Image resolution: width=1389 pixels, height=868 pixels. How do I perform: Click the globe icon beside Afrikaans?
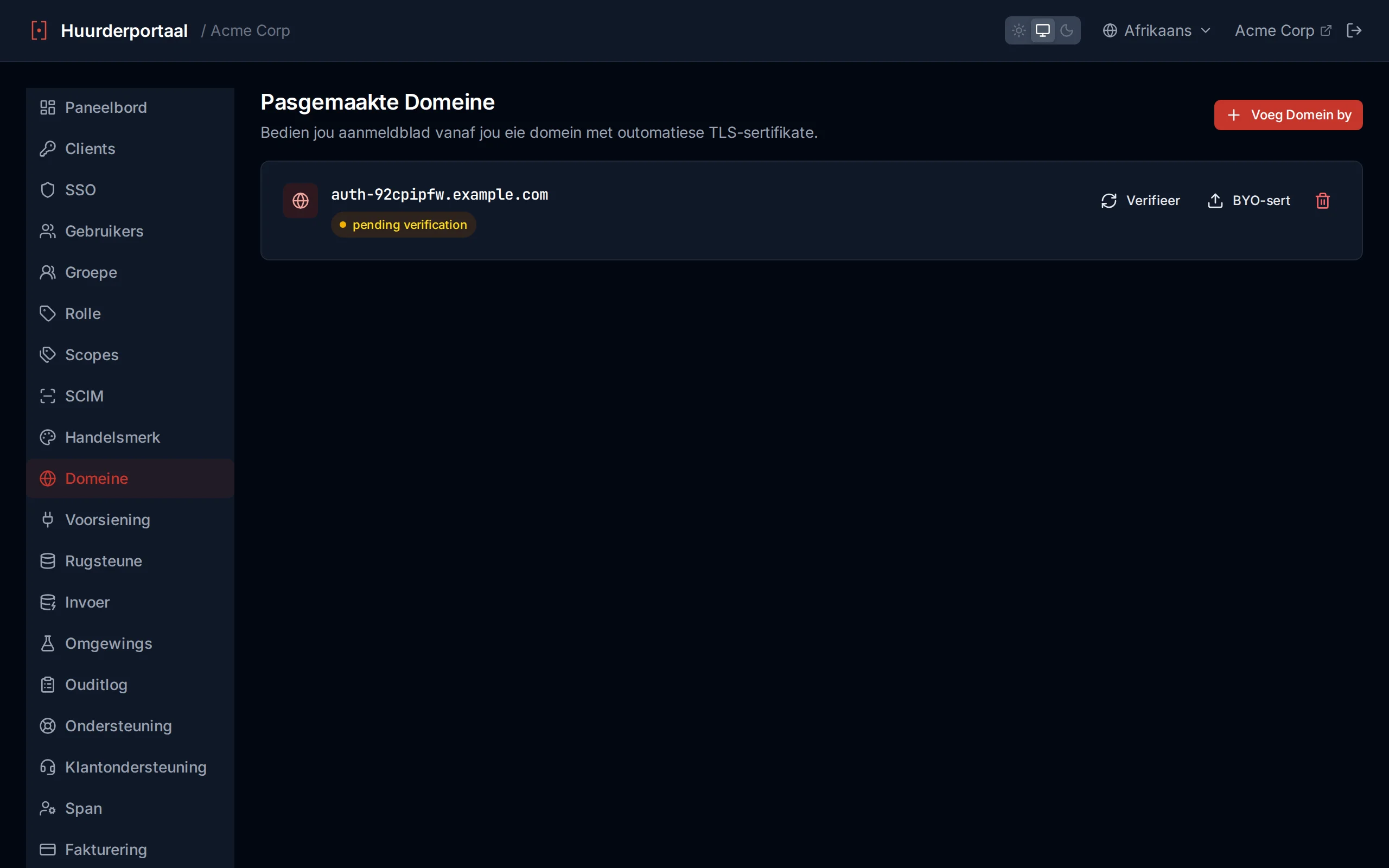pos(1110,30)
